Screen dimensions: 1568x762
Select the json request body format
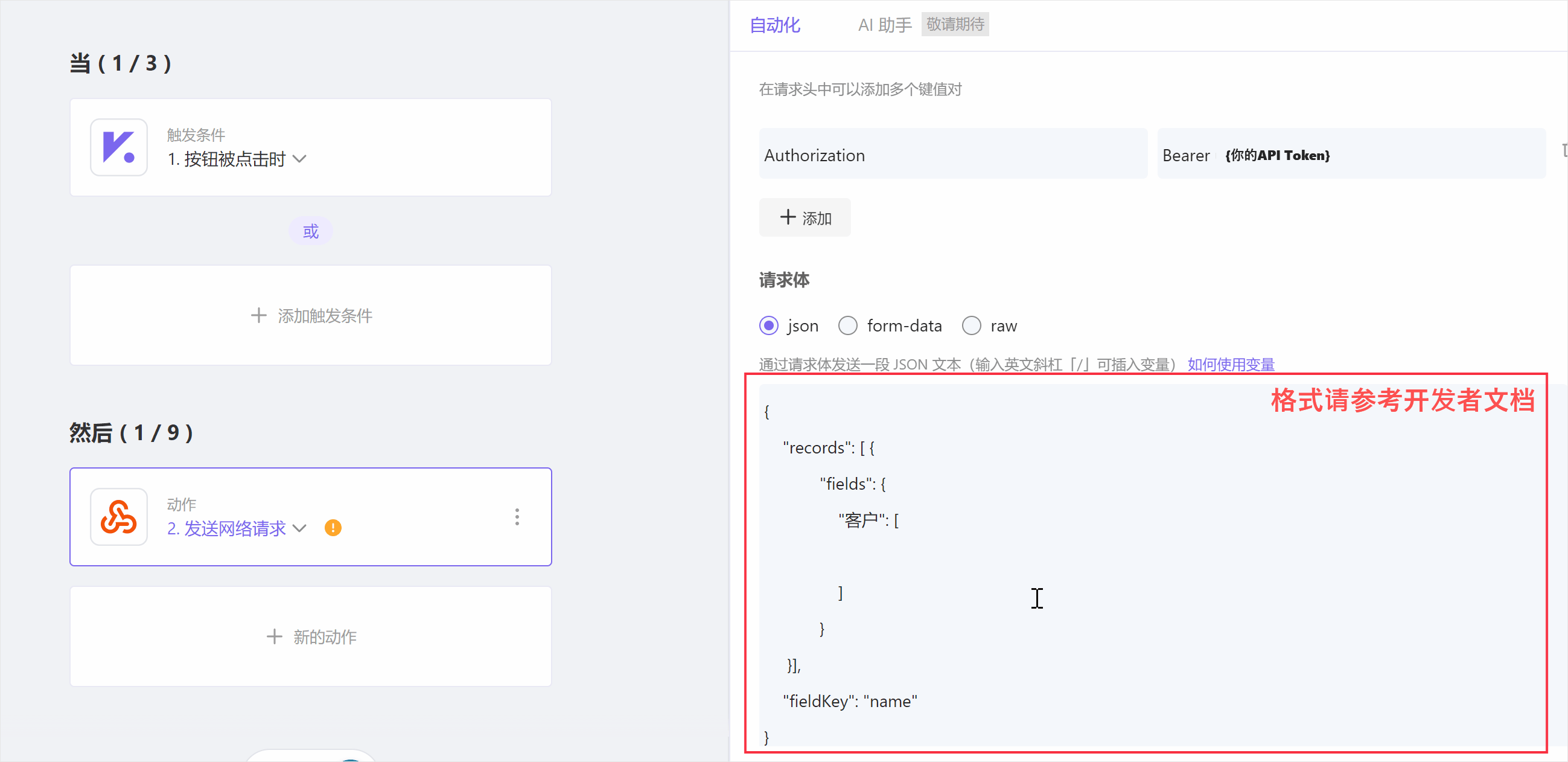[769, 325]
